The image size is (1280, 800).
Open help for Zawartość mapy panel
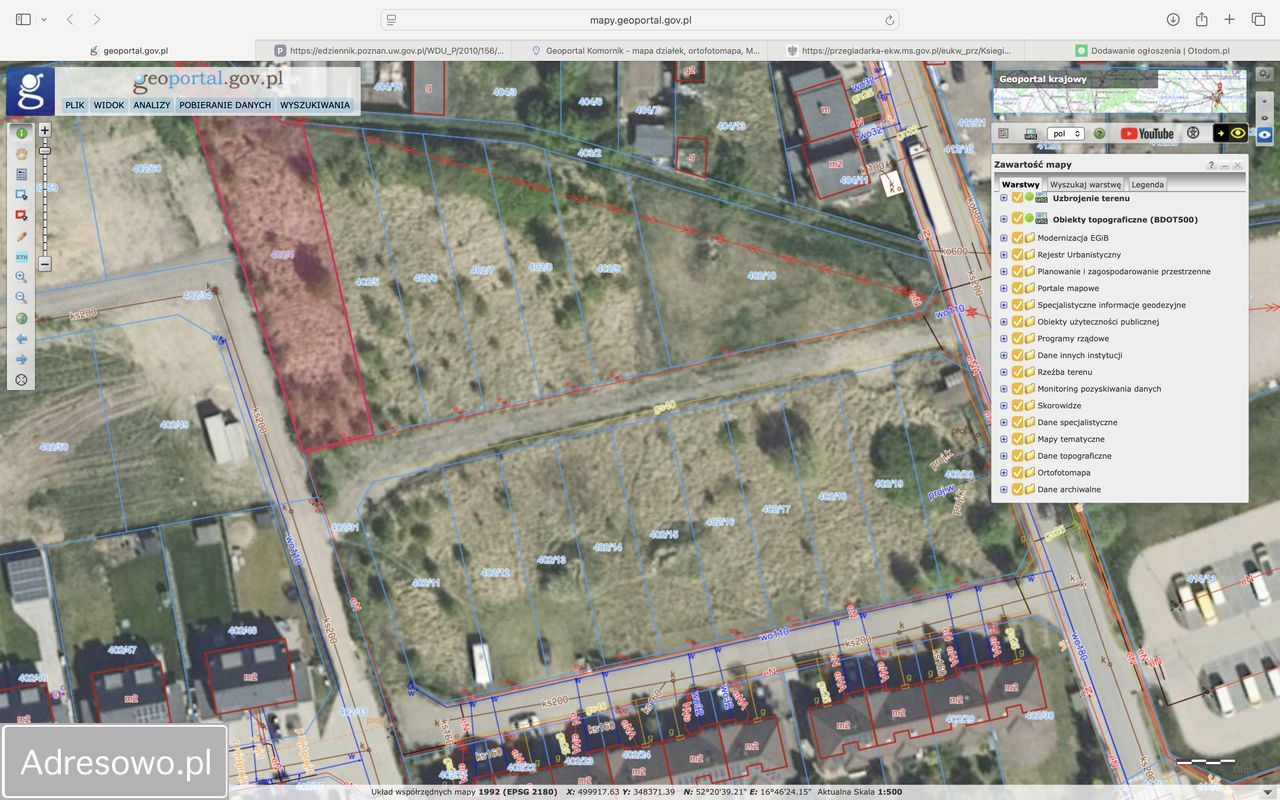pos(1211,165)
